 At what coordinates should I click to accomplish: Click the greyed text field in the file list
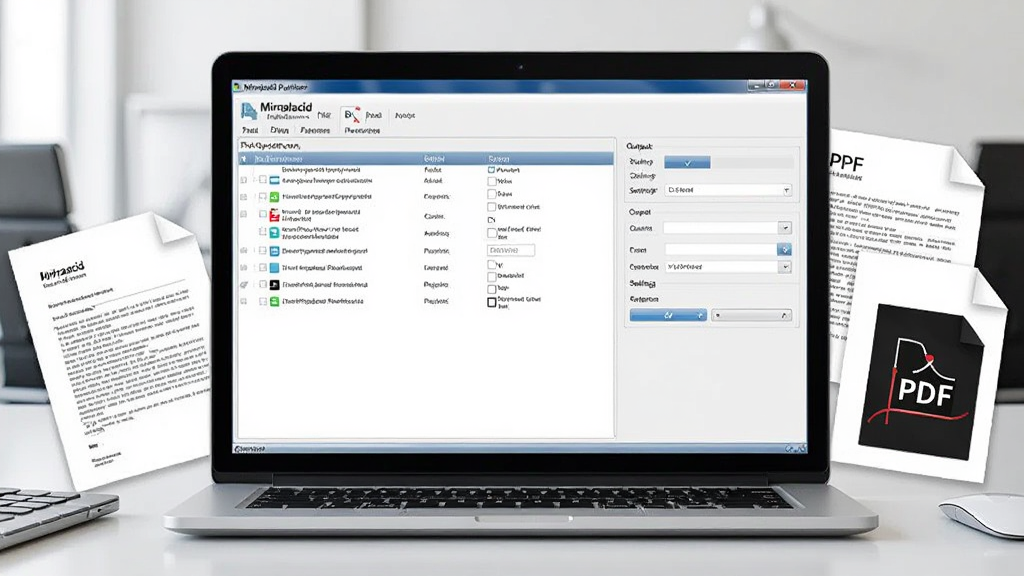point(511,250)
